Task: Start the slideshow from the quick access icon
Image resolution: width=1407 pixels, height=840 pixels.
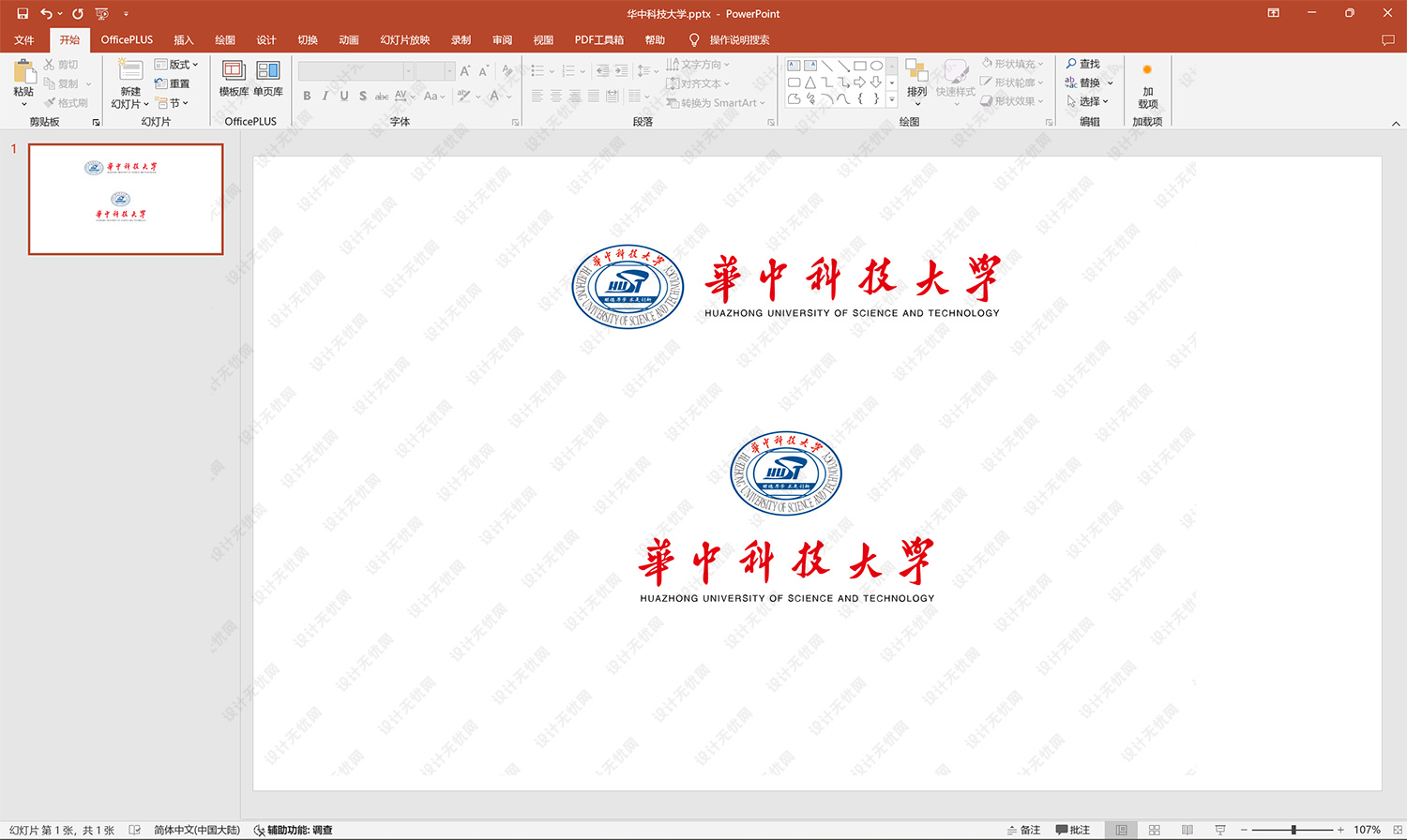Action: click(102, 13)
